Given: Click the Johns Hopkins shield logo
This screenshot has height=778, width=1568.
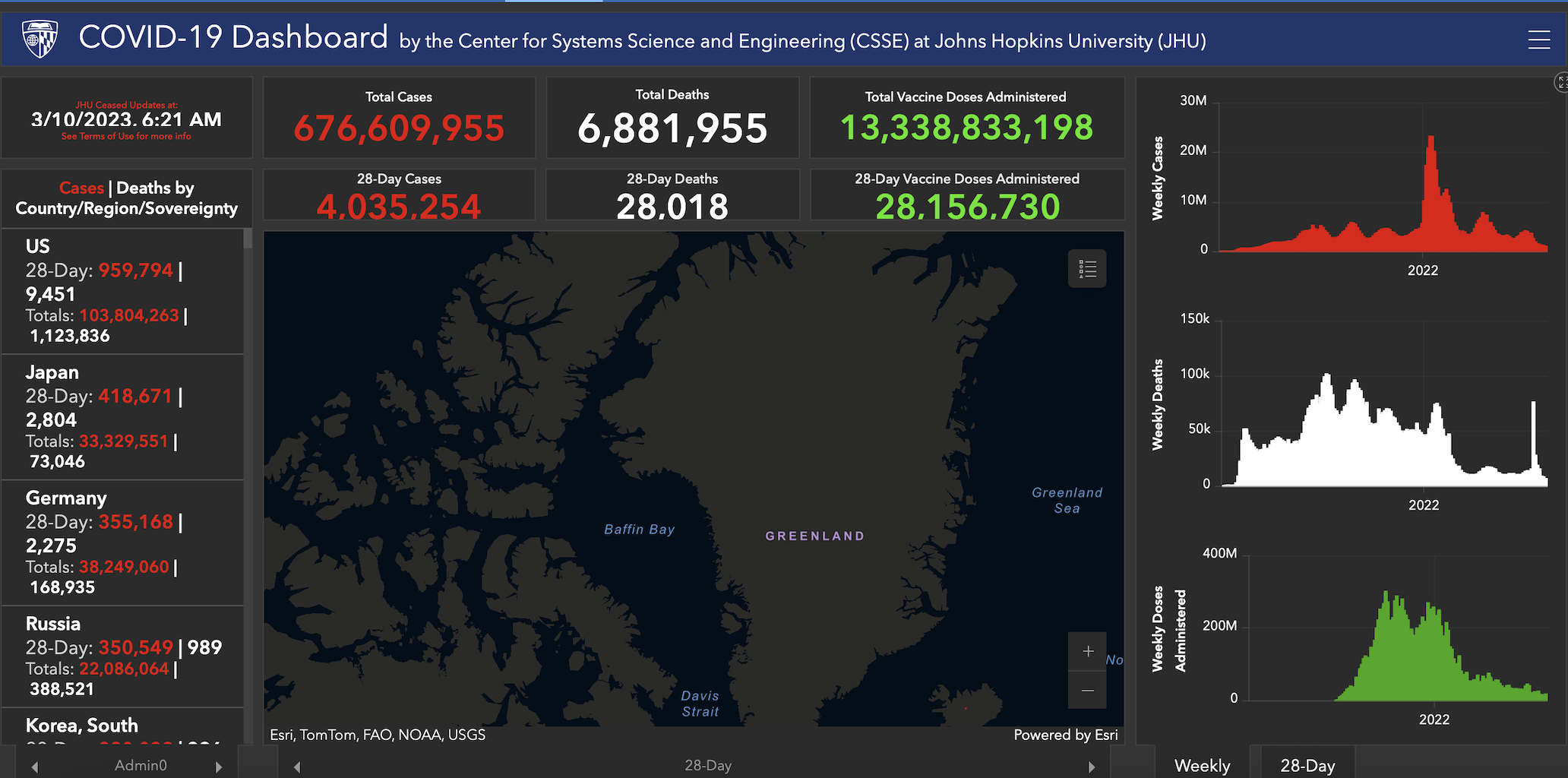Looking at the screenshot, I should 40,39.
